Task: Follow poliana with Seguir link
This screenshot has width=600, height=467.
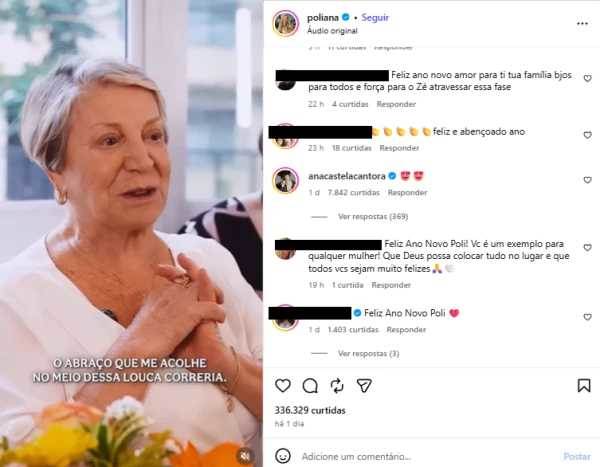Action: (x=375, y=18)
